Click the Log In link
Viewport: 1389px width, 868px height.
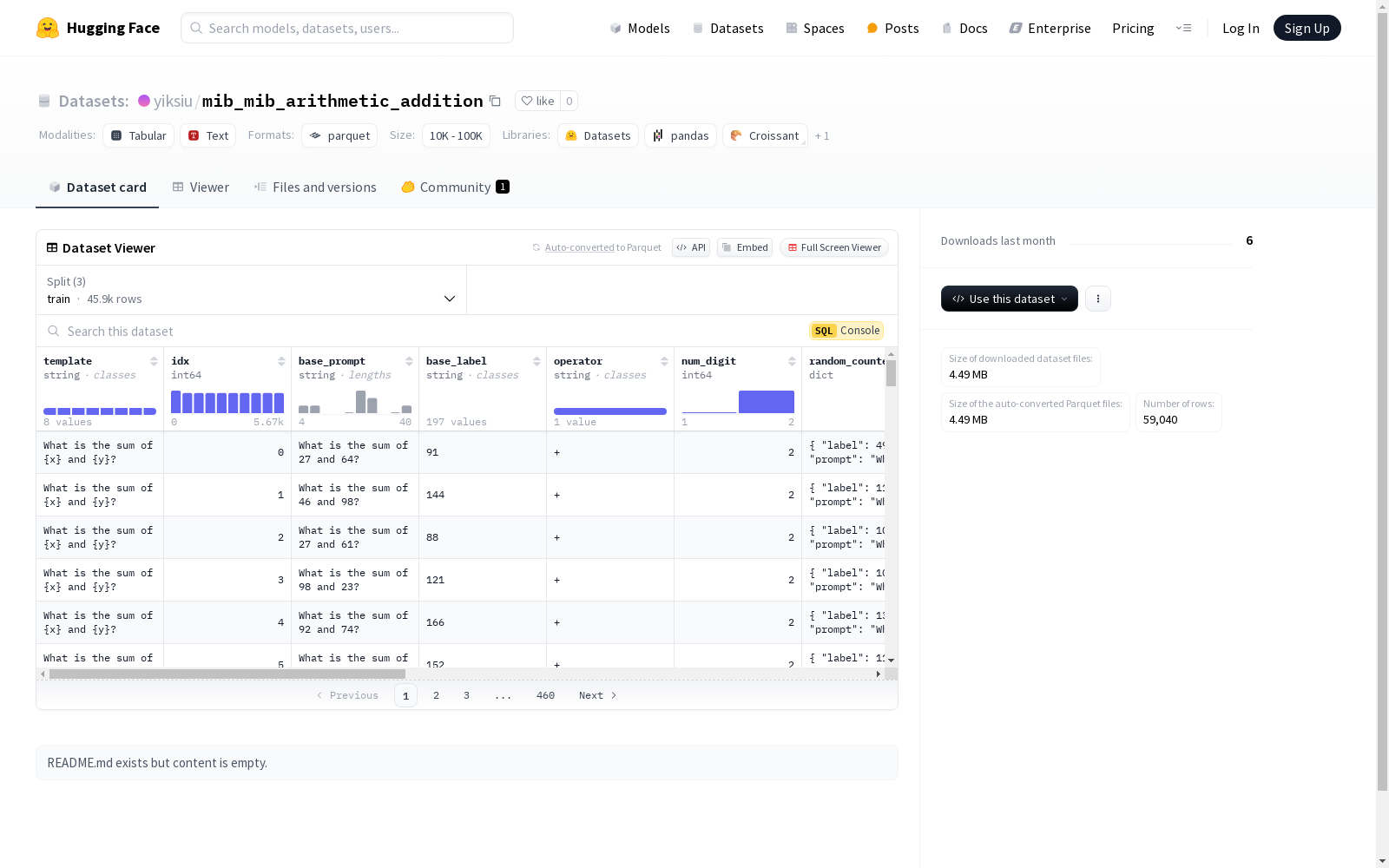pos(1241,28)
